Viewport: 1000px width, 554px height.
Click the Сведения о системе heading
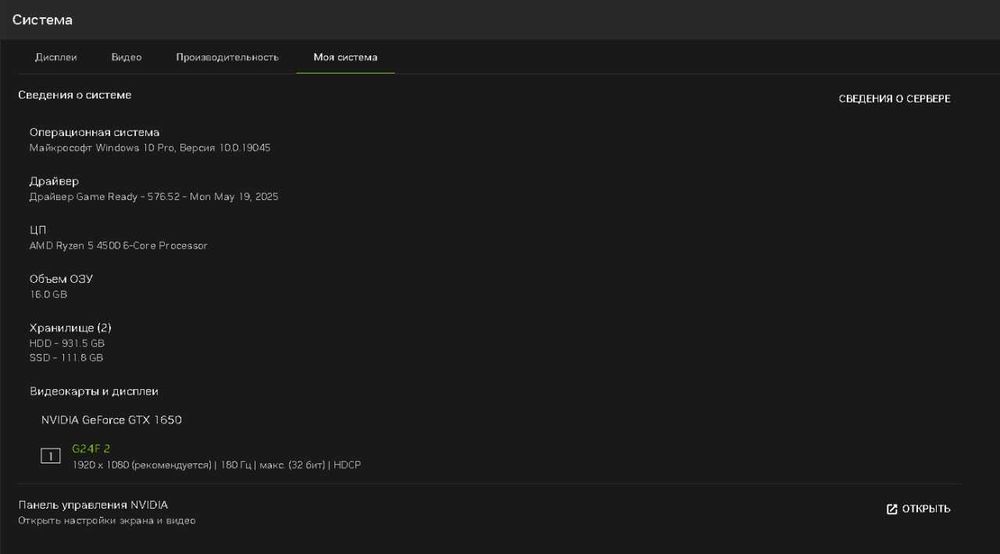pyautogui.click(x=75, y=95)
